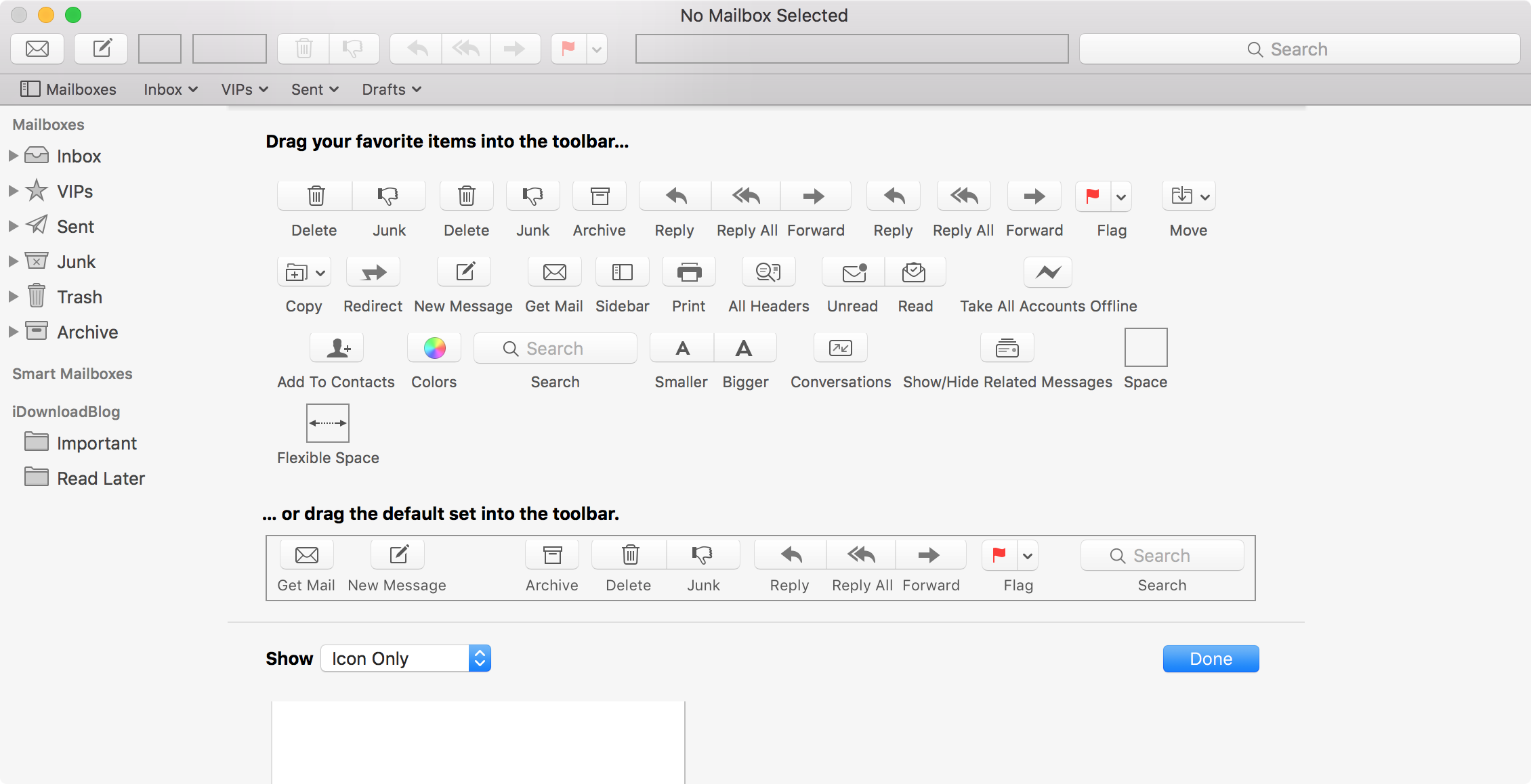The image size is (1531, 784).
Task: Click the Forward arrow in top toolbar
Action: [x=516, y=49]
